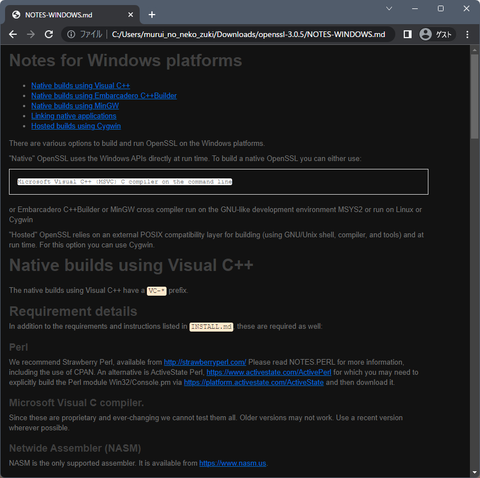
Task: View site information icon beside ファイル
Action: (71, 34)
